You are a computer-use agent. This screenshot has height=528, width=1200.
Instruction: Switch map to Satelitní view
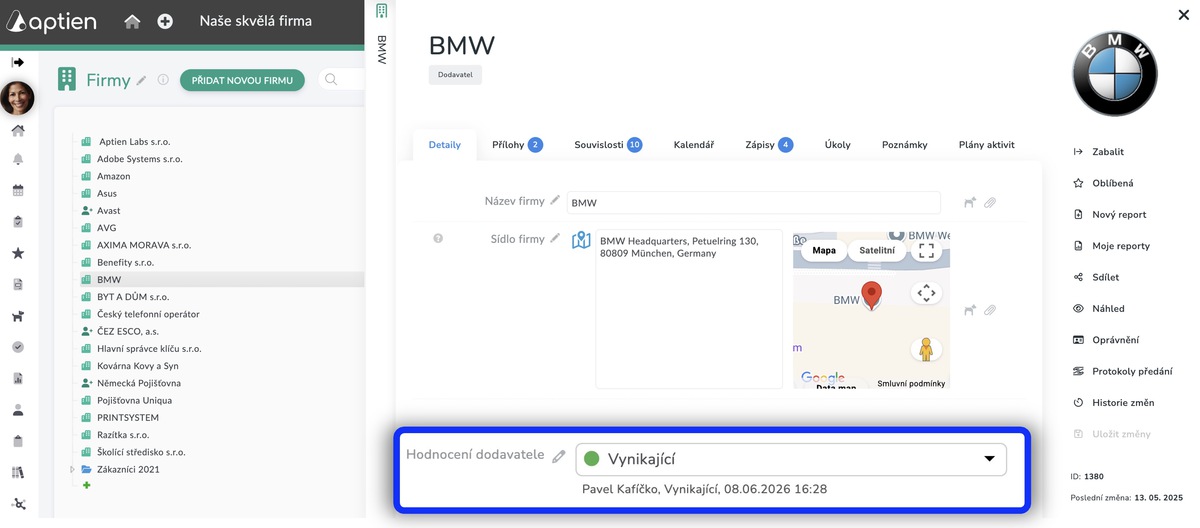(877, 251)
